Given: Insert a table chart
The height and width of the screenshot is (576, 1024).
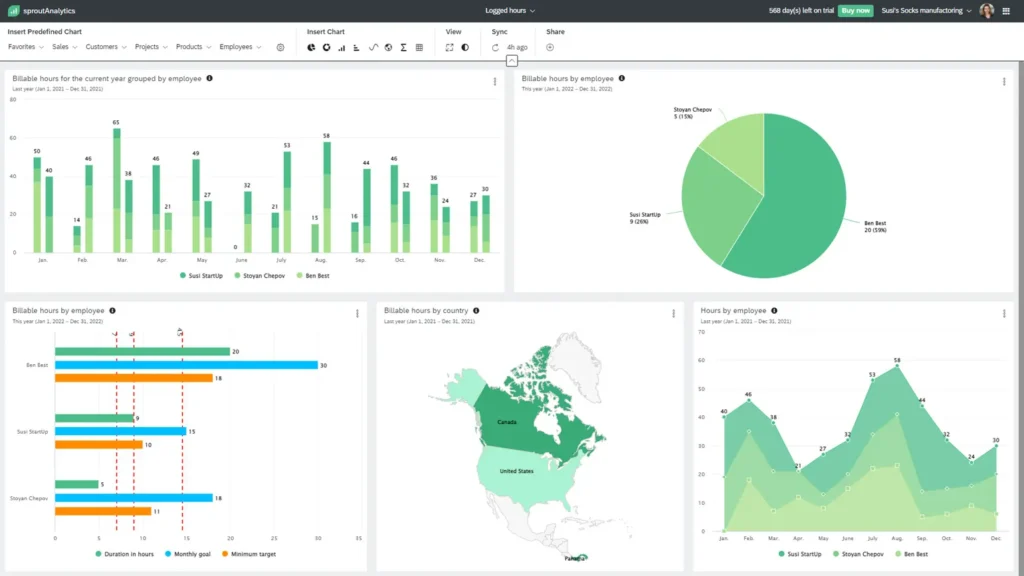Looking at the screenshot, I should (x=419, y=47).
